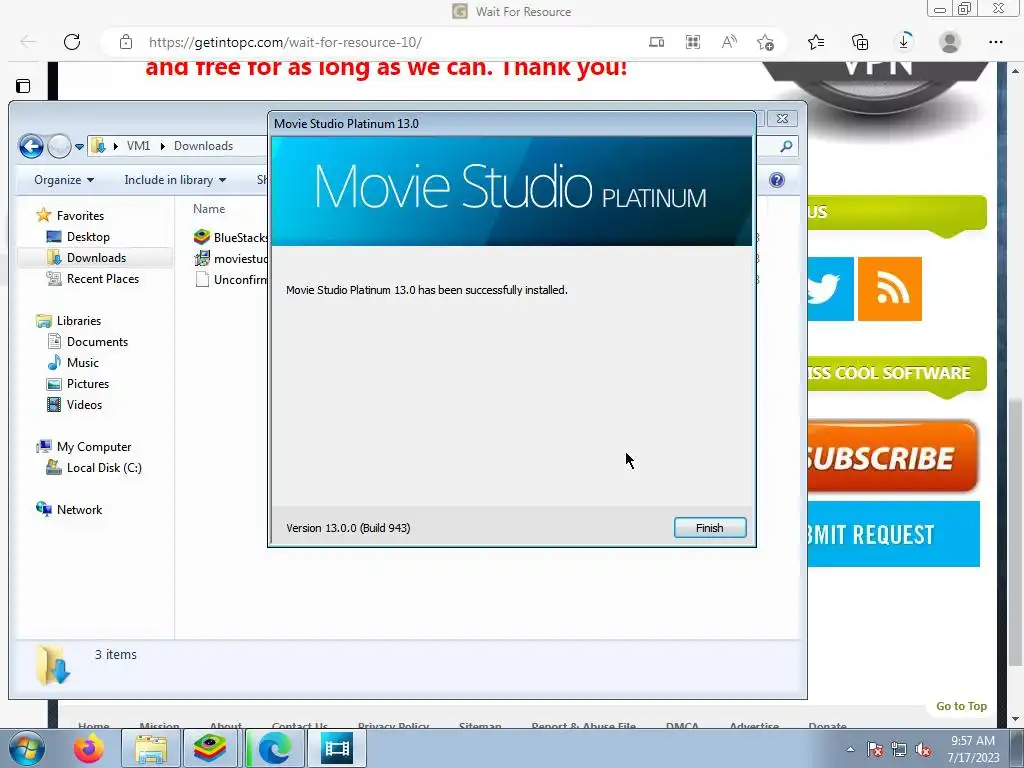Image resolution: width=1024 pixels, height=768 pixels.
Task: Open the Edge Favorites list
Action: pos(816,42)
